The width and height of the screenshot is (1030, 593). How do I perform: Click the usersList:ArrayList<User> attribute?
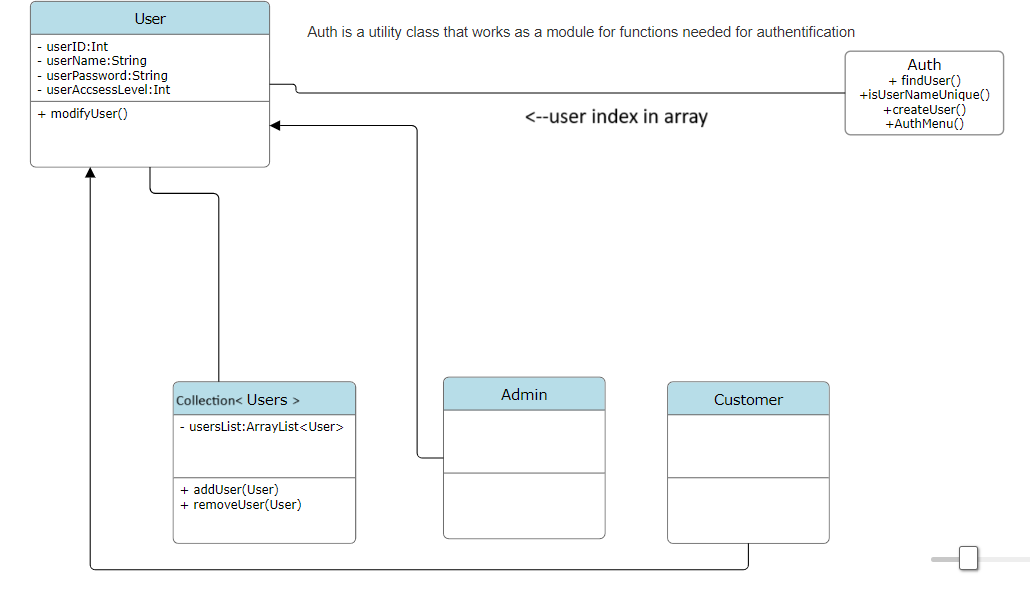[x=262, y=427]
